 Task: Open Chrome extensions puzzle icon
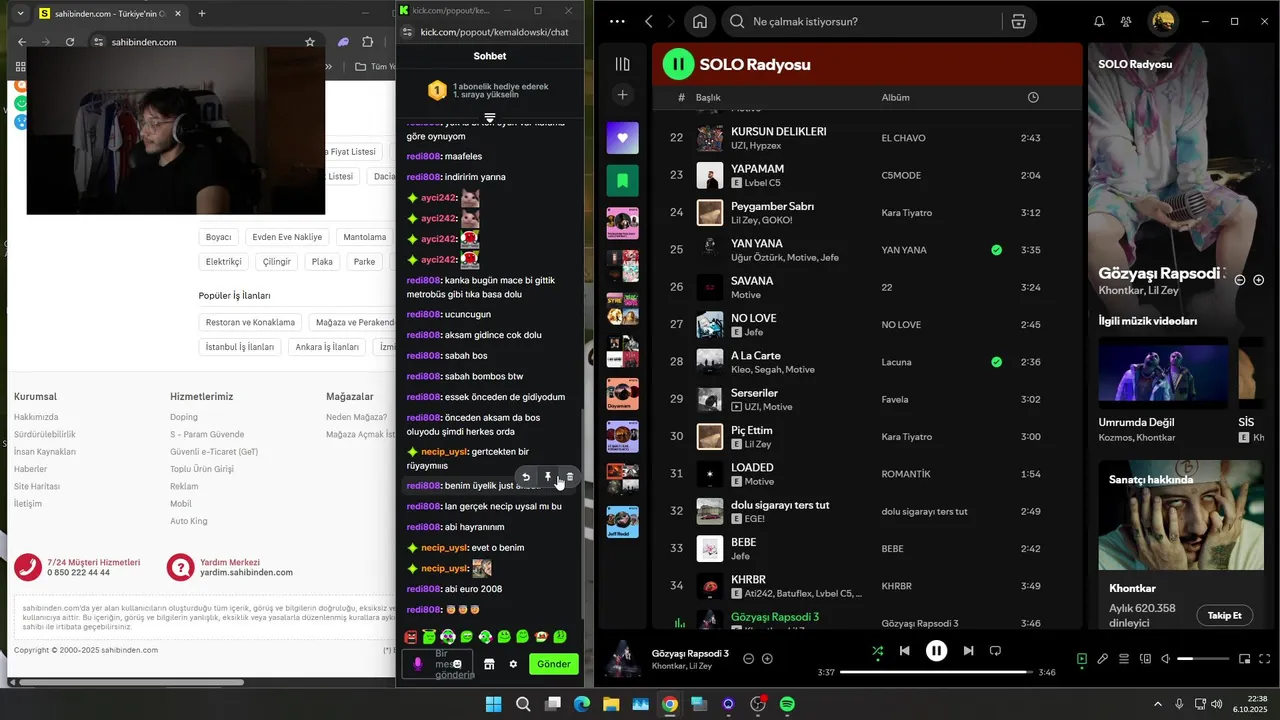[368, 42]
